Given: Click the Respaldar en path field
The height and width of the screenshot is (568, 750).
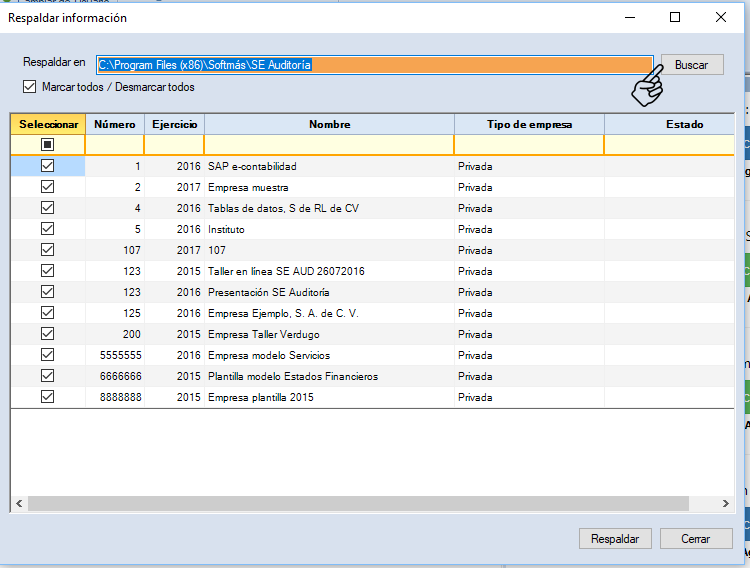Looking at the screenshot, I should [x=374, y=65].
